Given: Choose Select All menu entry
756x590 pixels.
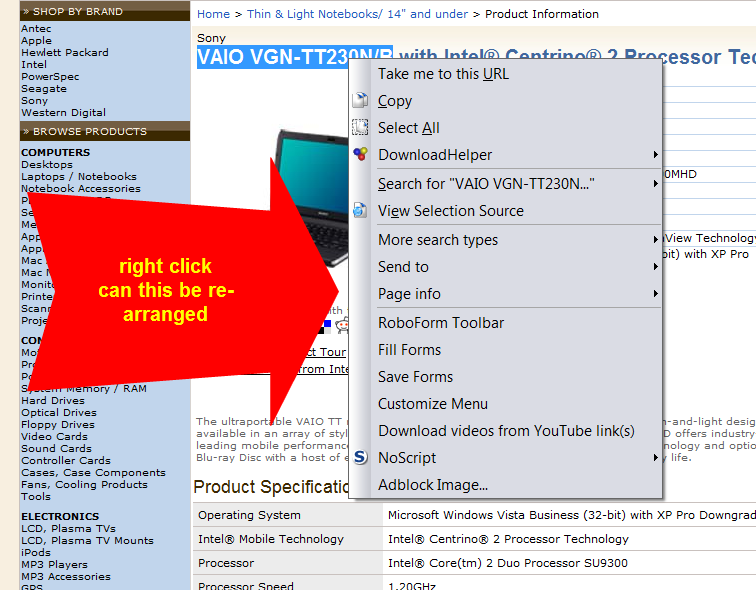Looking at the screenshot, I should [505, 128].
